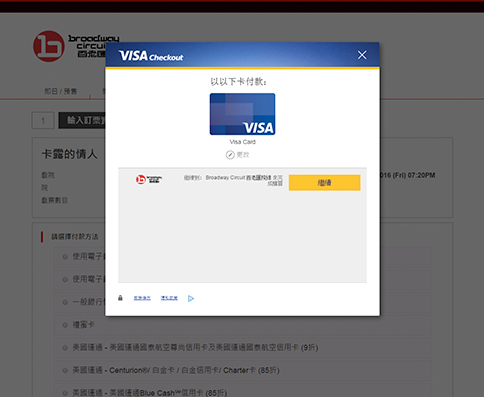Click the blue AdChoices triangle icon

tap(191, 298)
